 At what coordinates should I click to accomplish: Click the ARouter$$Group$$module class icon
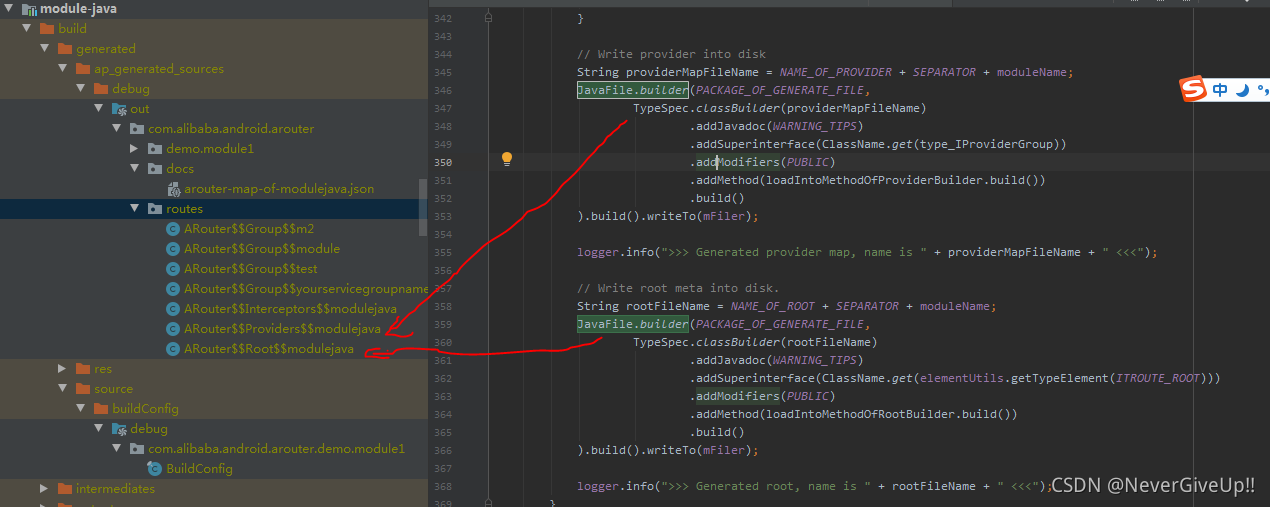(173, 249)
